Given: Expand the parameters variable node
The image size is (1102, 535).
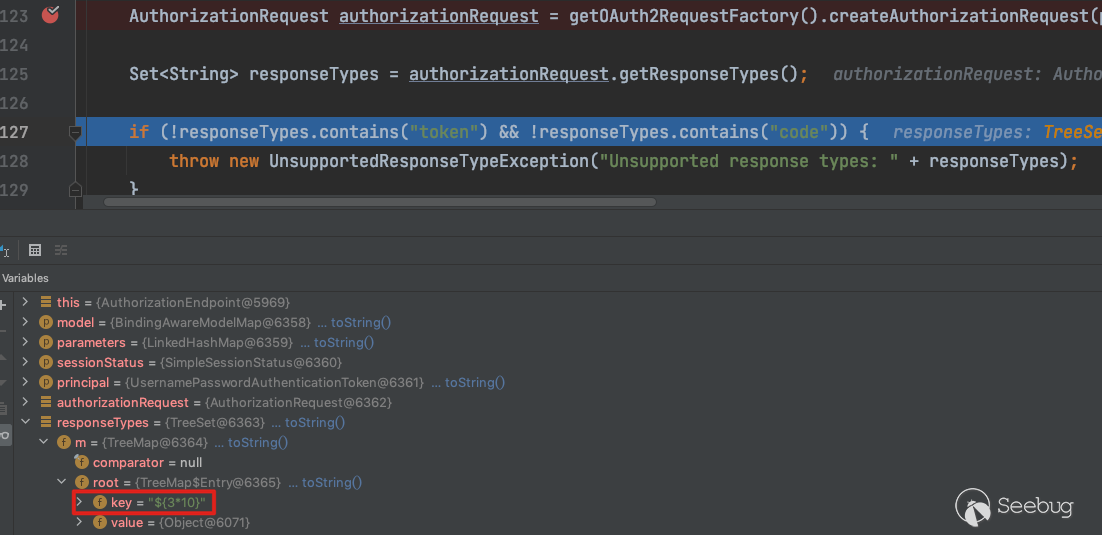Looking at the screenshot, I should [x=26, y=342].
